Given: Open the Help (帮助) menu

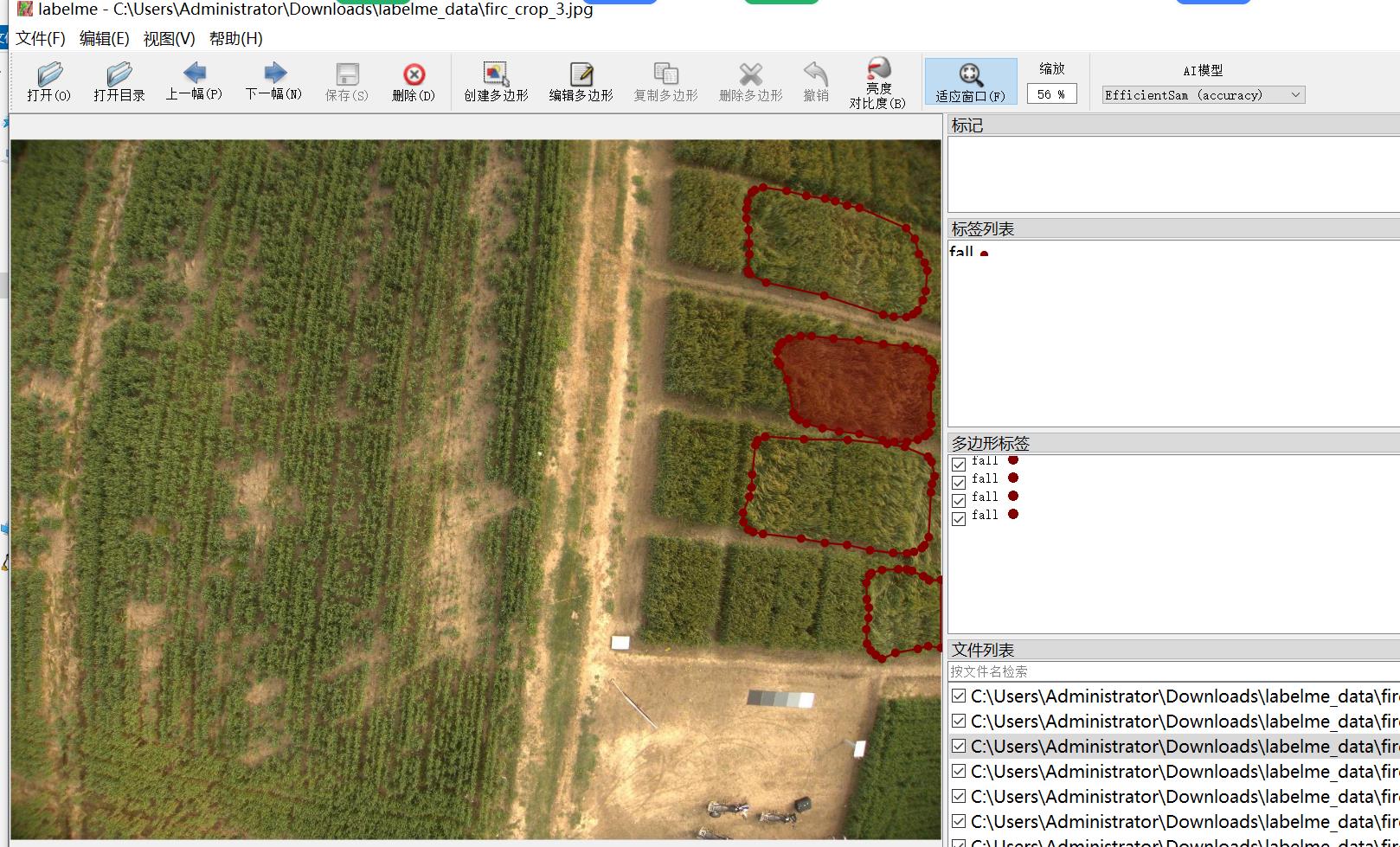Looking at the screenshot, I should [x=235, y=39].
